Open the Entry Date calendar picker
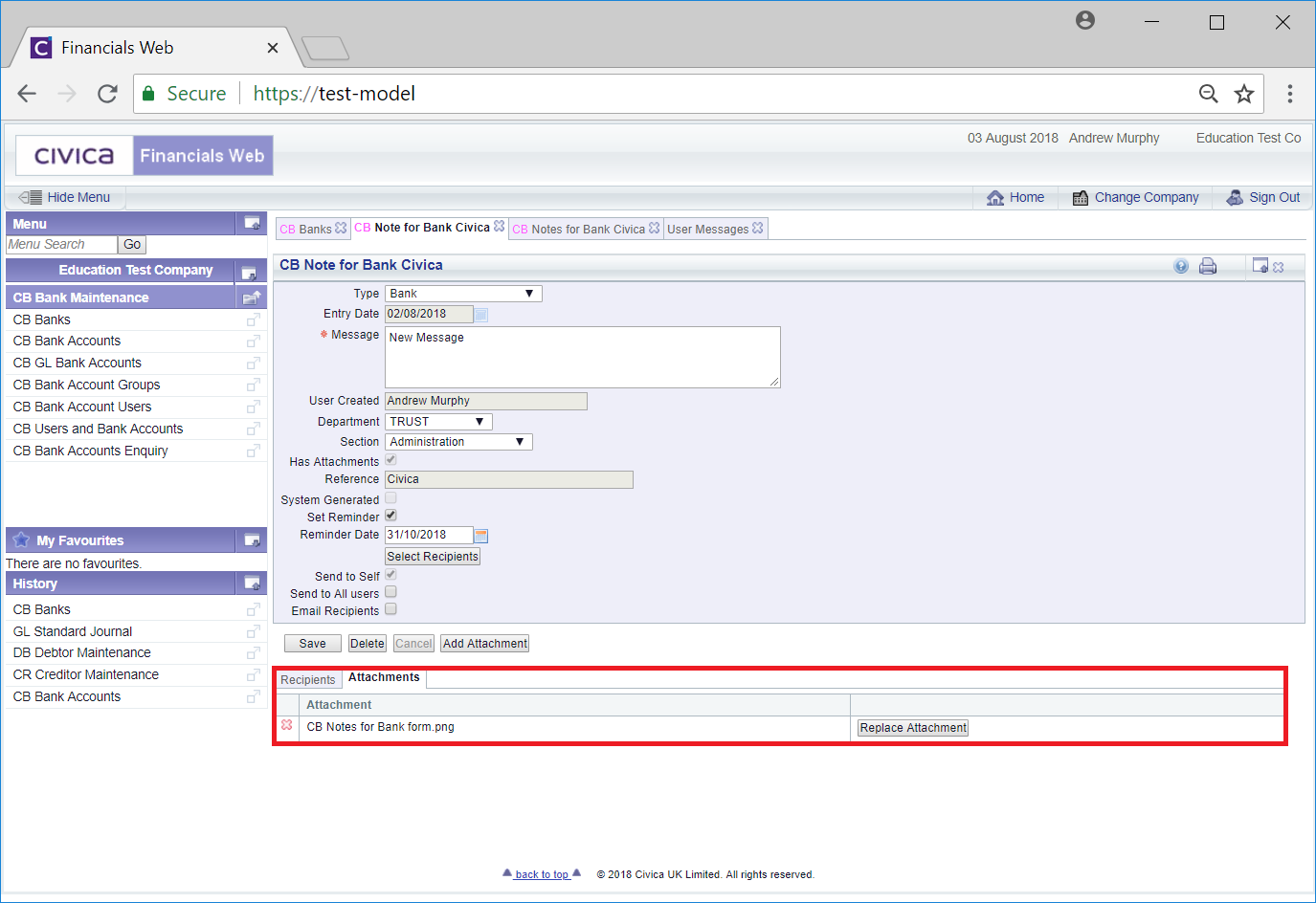The height and width of the screenshot is (903, 1316). [x=481, y=315]
